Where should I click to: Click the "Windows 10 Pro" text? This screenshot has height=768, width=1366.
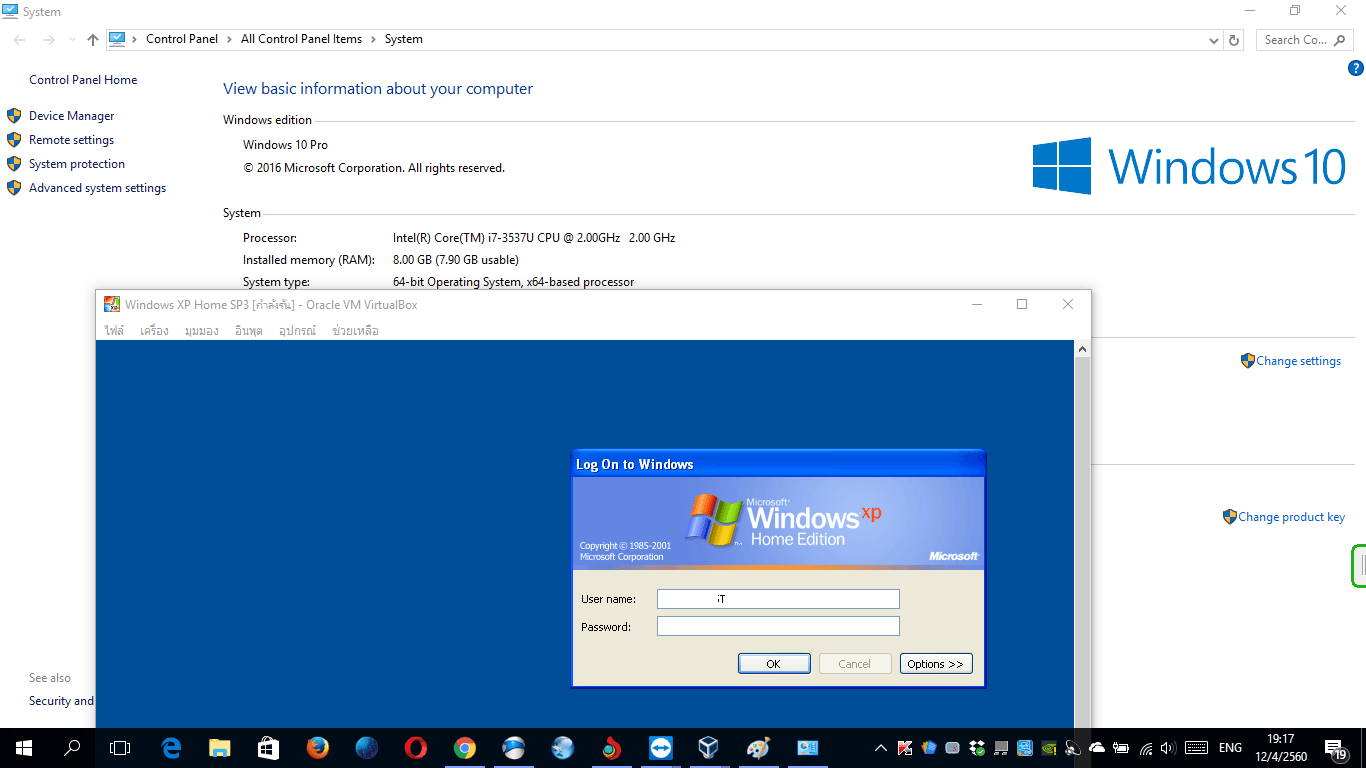coord(285,145)
